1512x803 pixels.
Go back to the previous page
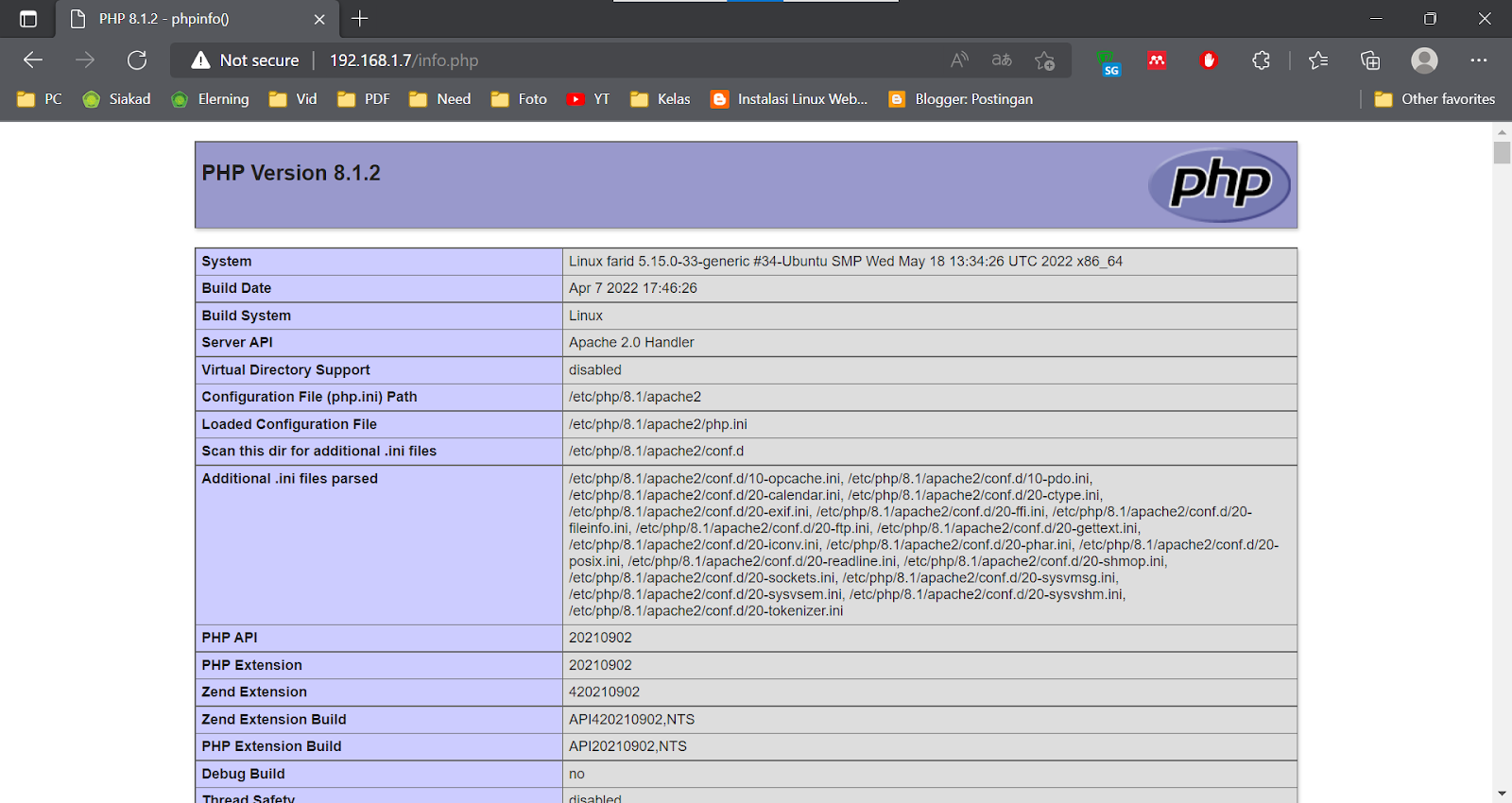tap(33, 60)
